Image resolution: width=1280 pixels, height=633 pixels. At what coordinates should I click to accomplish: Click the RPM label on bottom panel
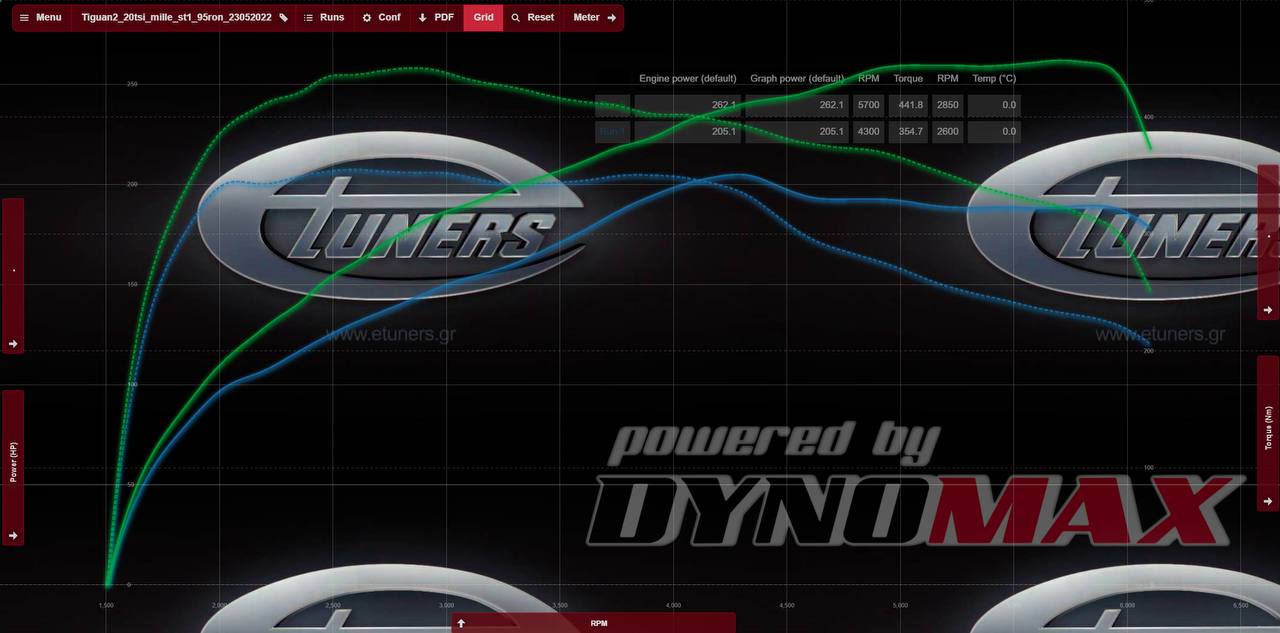coord(598,623)
